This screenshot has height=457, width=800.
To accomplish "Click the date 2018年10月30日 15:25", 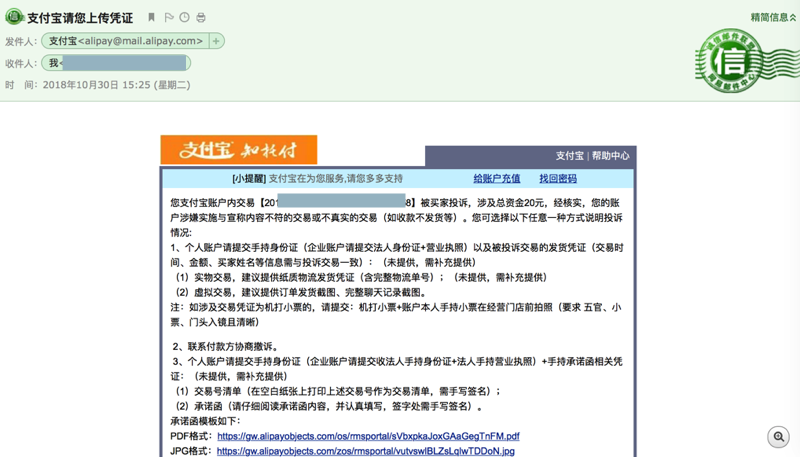I will (96, 85).
